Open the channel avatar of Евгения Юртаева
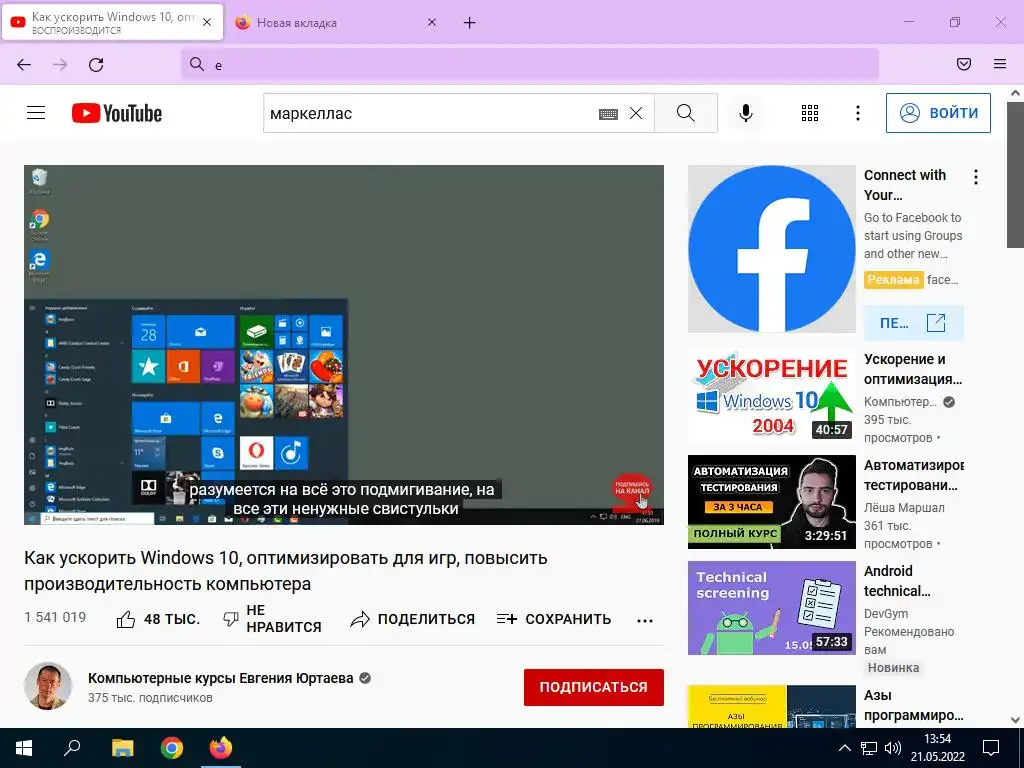 48,686
